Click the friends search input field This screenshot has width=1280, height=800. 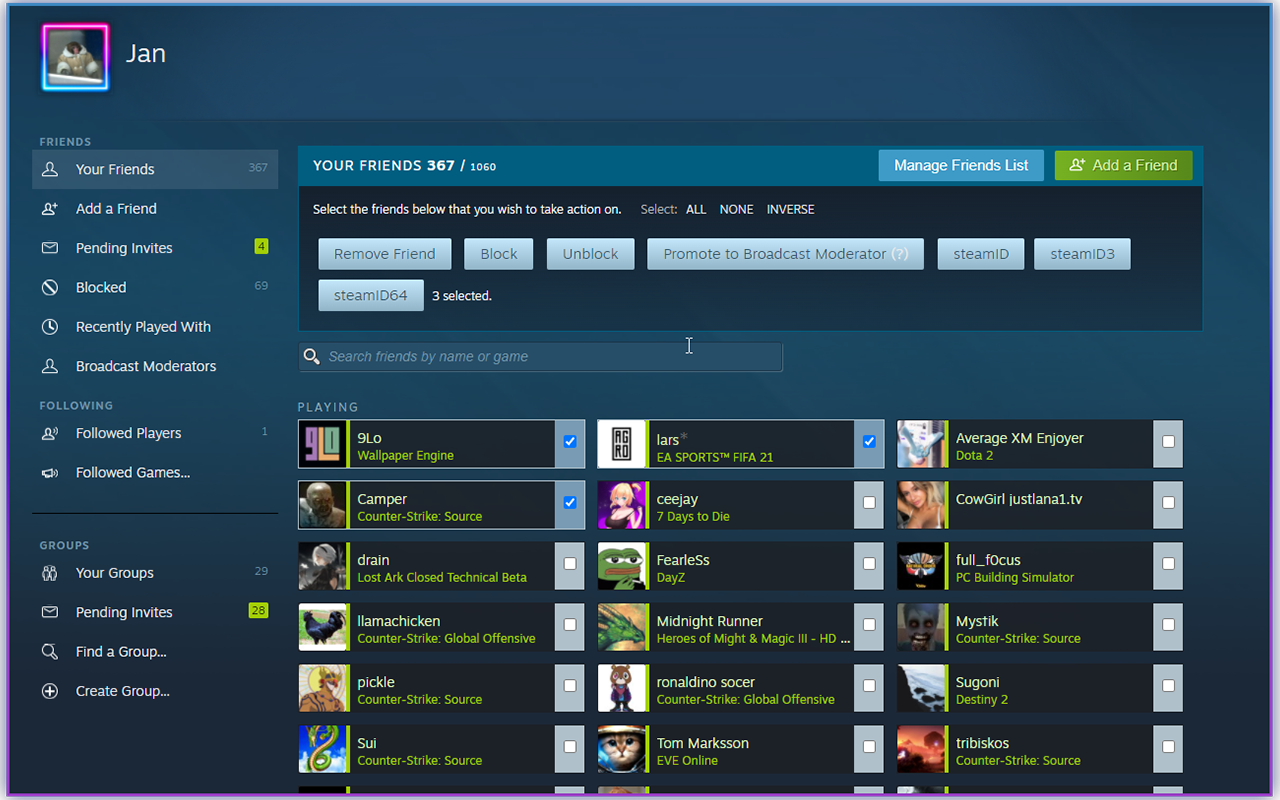point(540,356)
